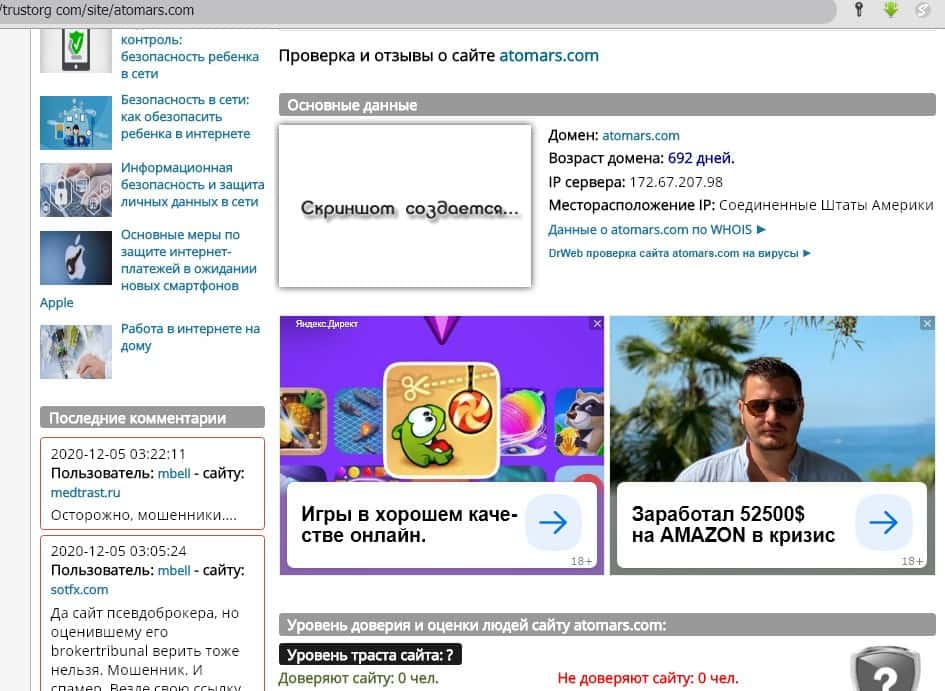Open article on child safety online
The width and height of the screenshot is (945, 691).
tap(185, 117)
